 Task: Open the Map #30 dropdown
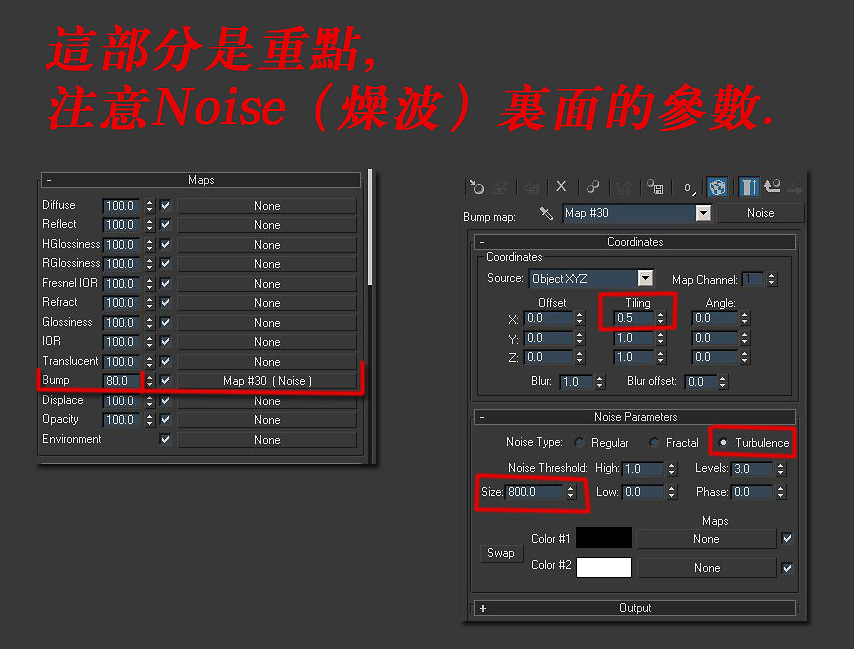coord(702,212)
